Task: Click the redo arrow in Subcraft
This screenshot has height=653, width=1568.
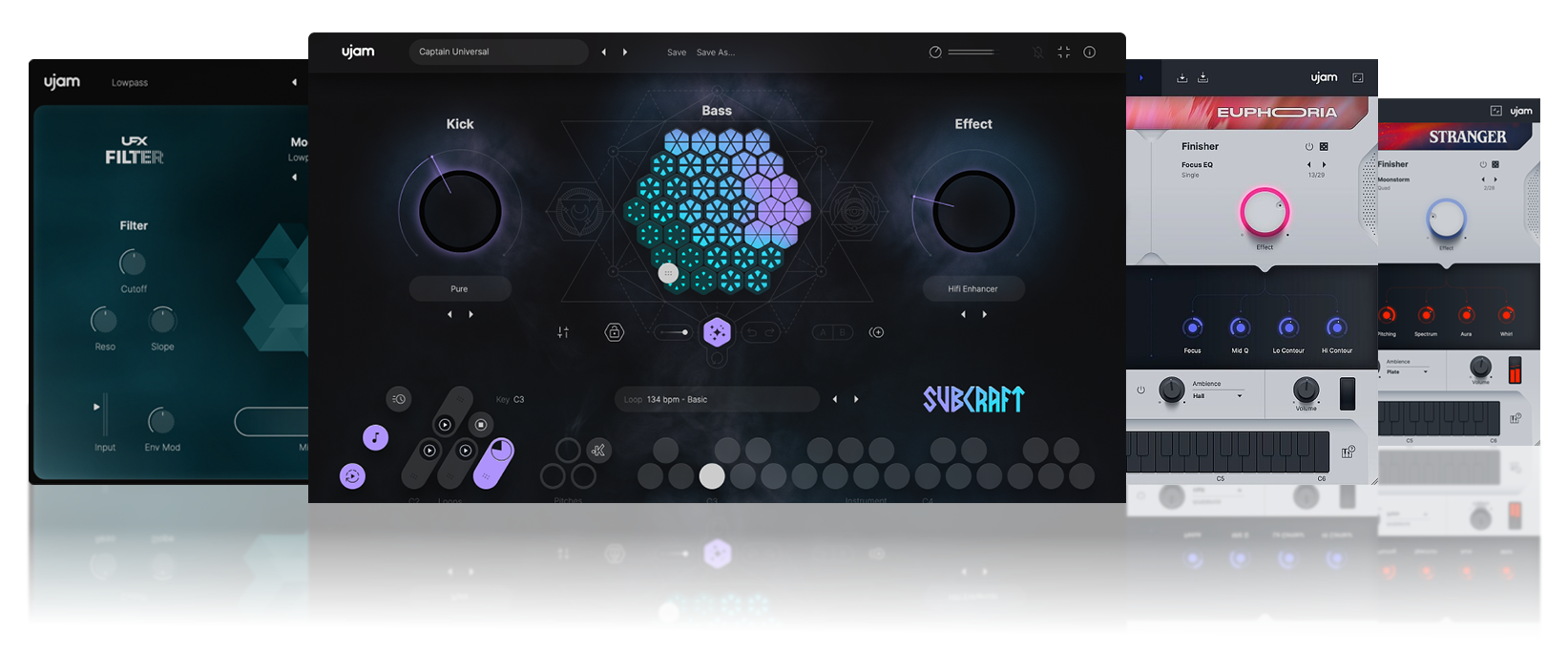Action: pos(769,332)
